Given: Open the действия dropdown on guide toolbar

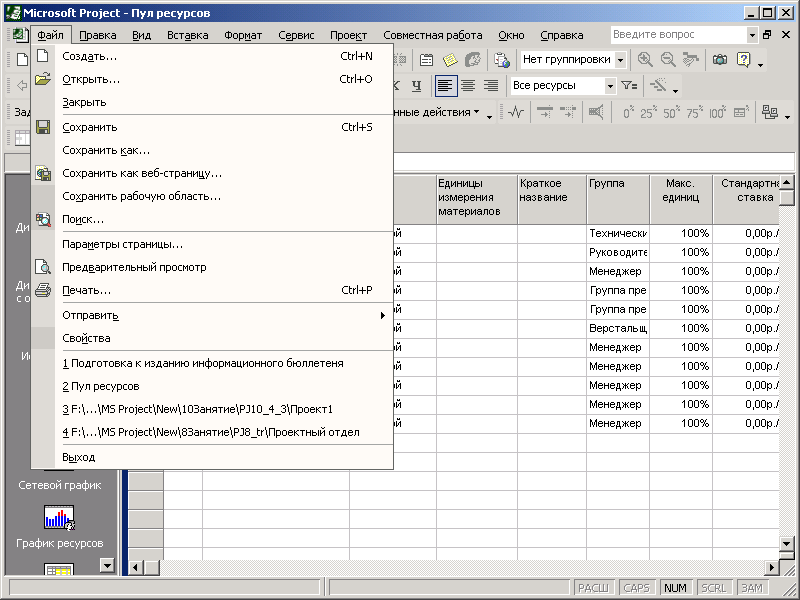Looking at the screenshot, I should pyautogui.click(x=476, y=112).
